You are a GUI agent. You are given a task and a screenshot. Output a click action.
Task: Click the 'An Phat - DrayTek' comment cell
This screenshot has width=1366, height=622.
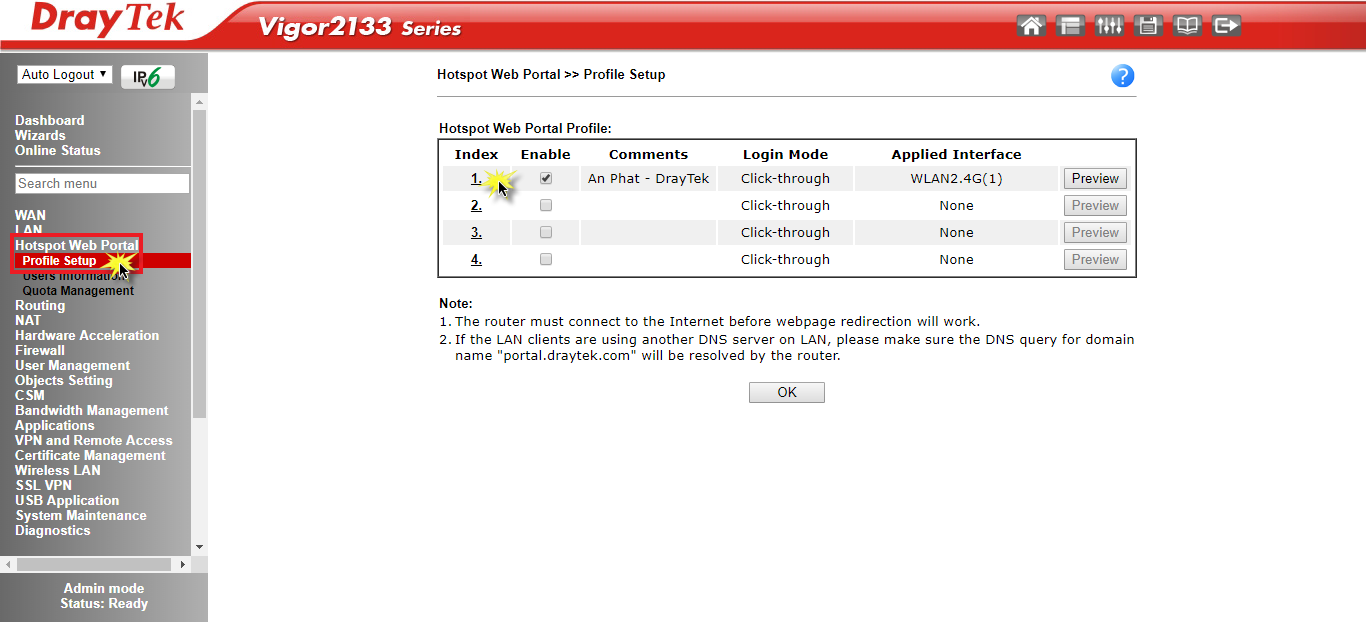click(648, 178)
